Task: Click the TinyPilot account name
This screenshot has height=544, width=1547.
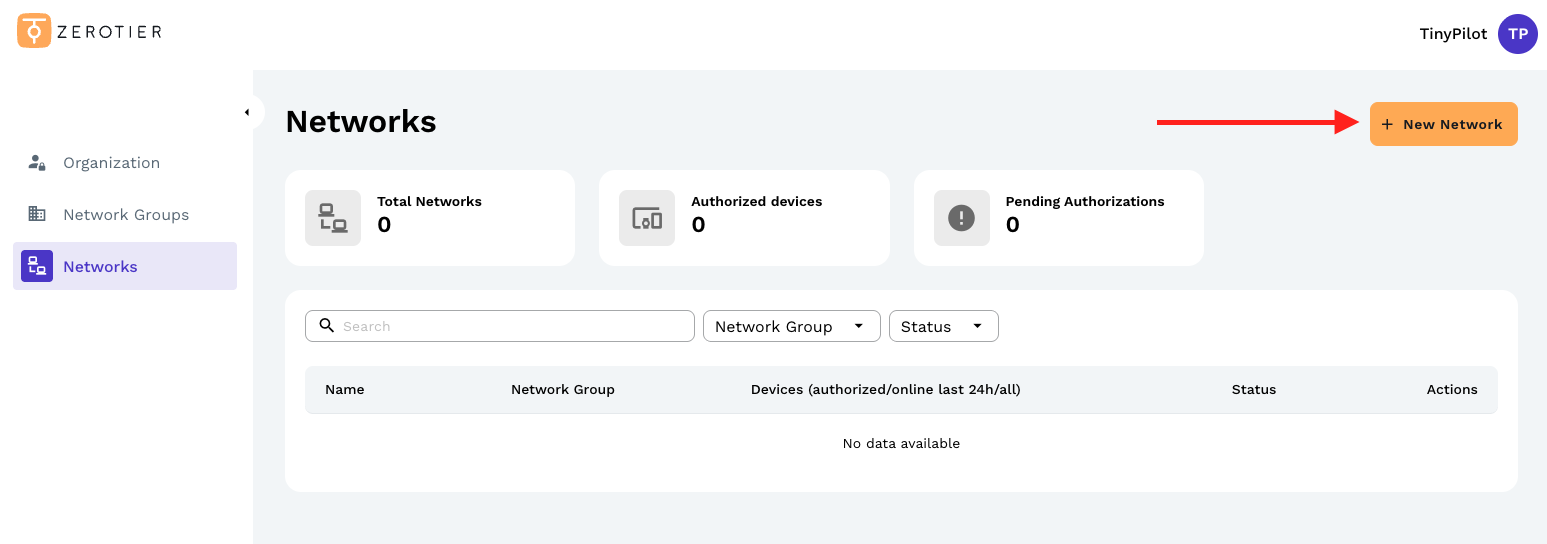Action: pyautogui.click(x=1453, y=34)
